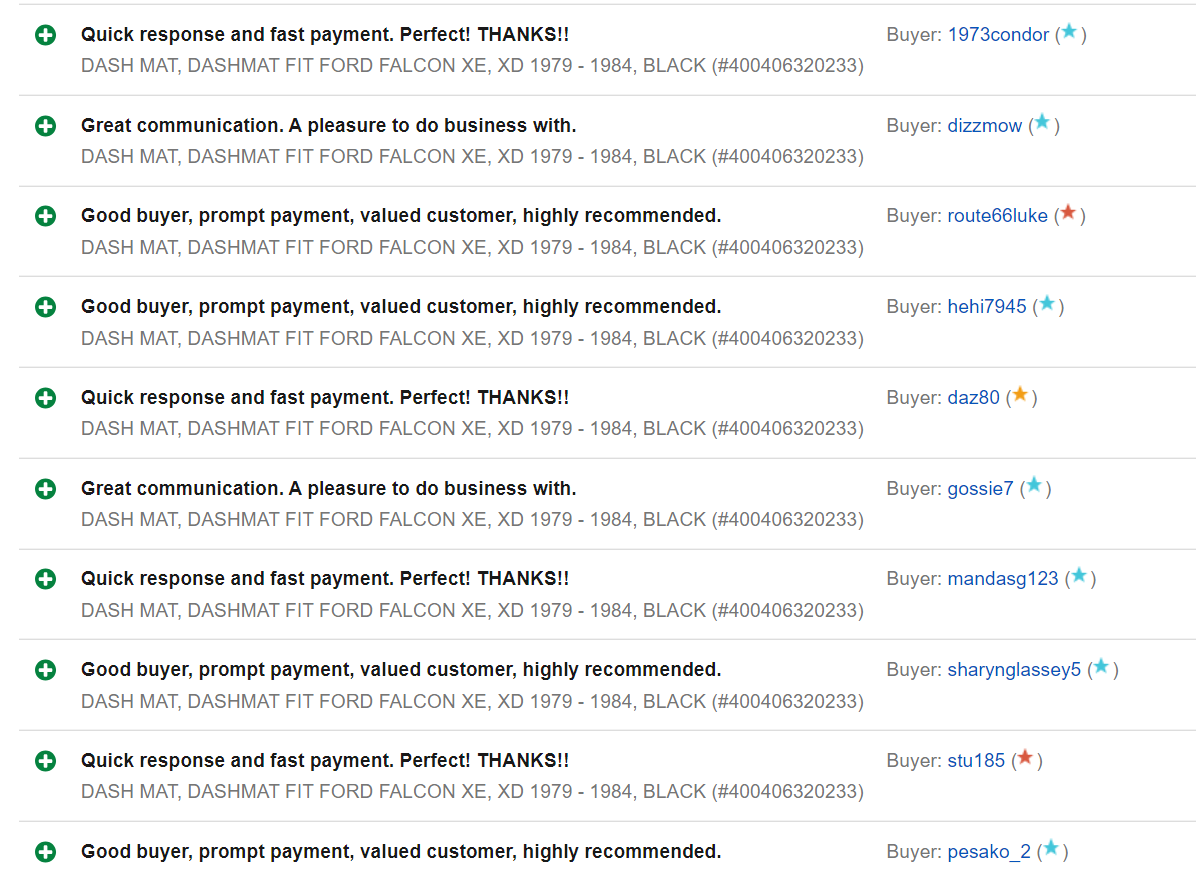Click green plus icon on dizzmow feedback row
1196x872 pixels.
click(x=46, y=126)
